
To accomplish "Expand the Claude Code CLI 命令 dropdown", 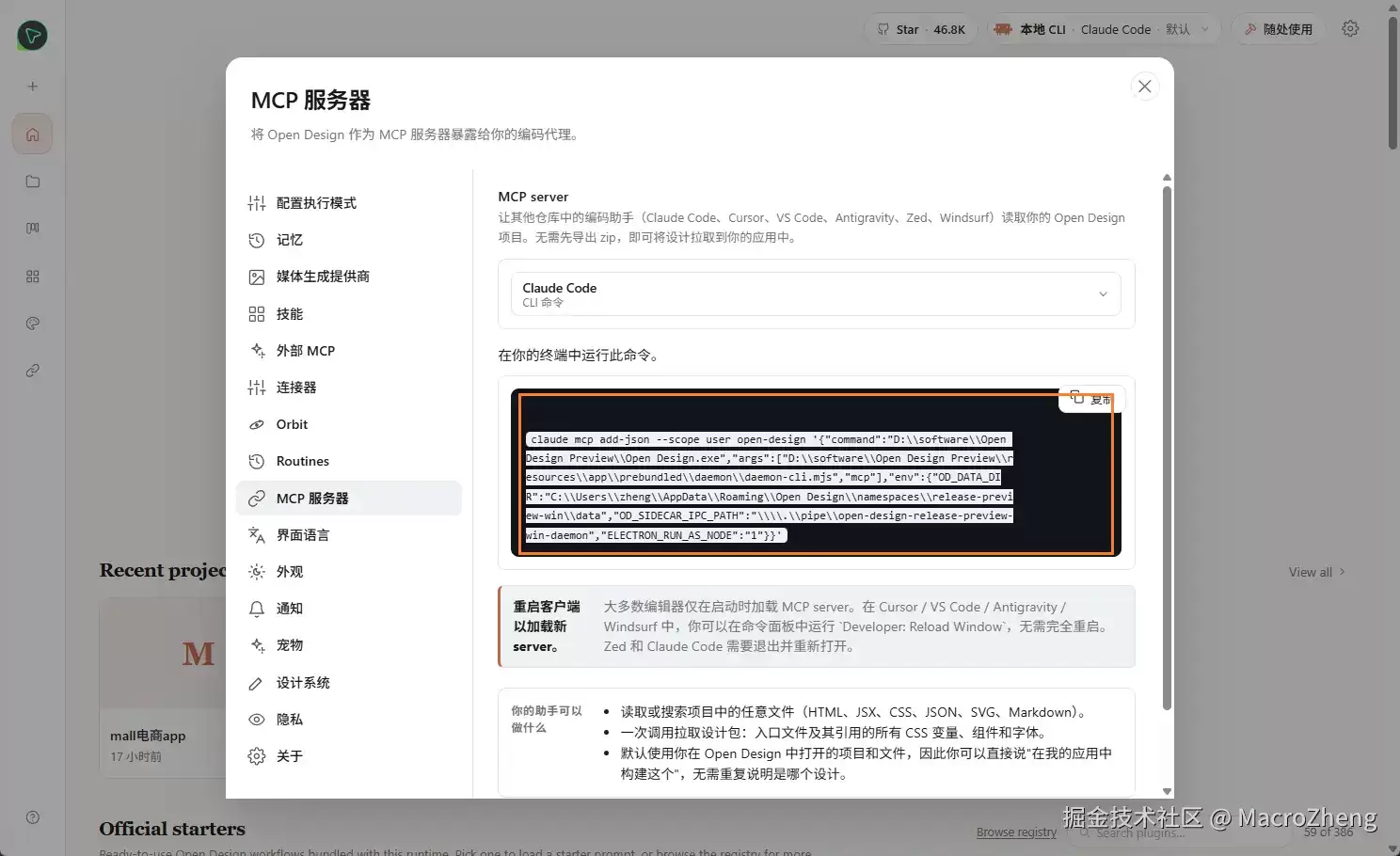I will click(x=816, y=294).
